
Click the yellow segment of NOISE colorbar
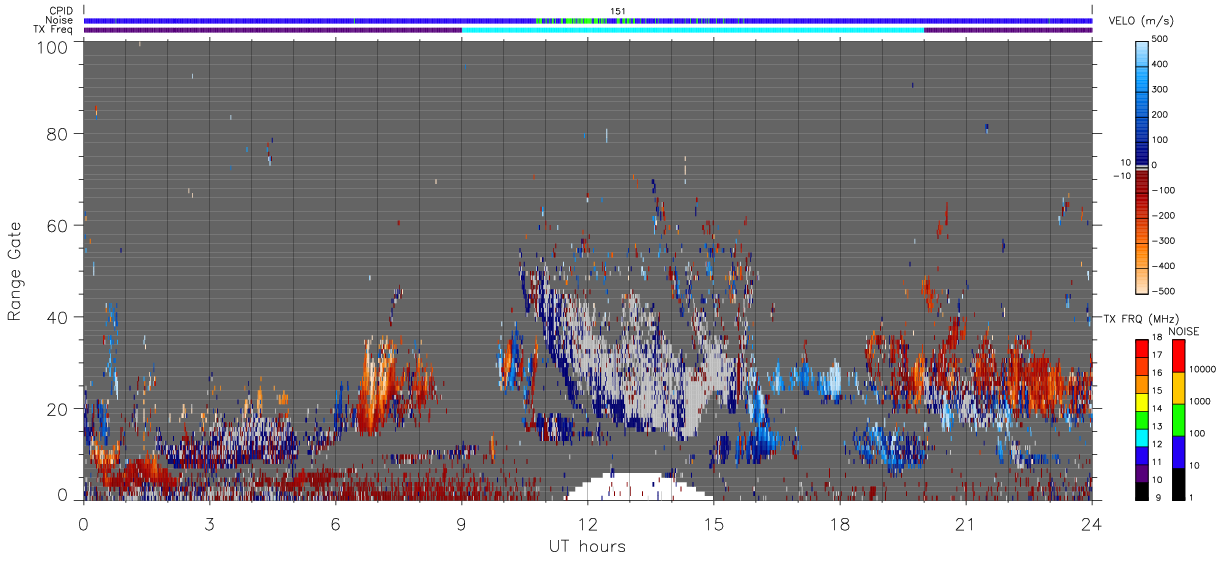click(x=1177, y=388)
